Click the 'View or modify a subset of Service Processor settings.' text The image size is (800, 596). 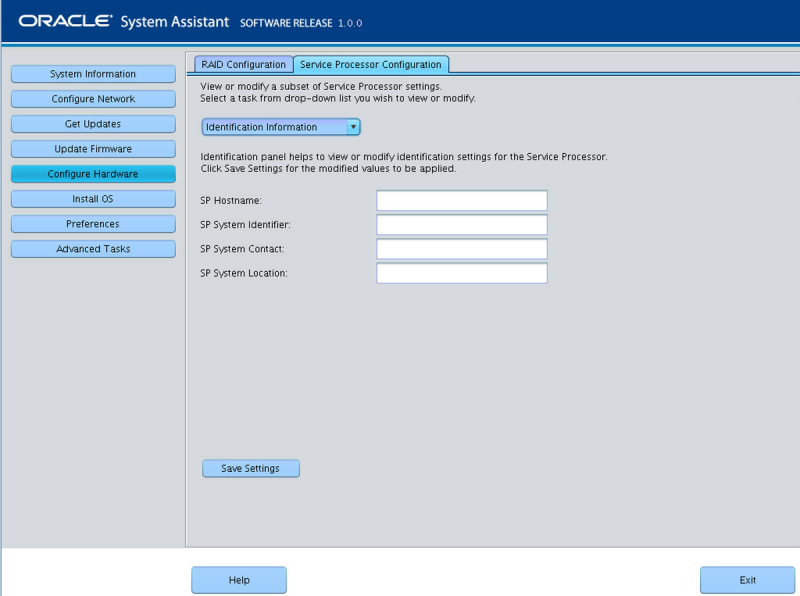pyautogui.click(x=321, y=86)
